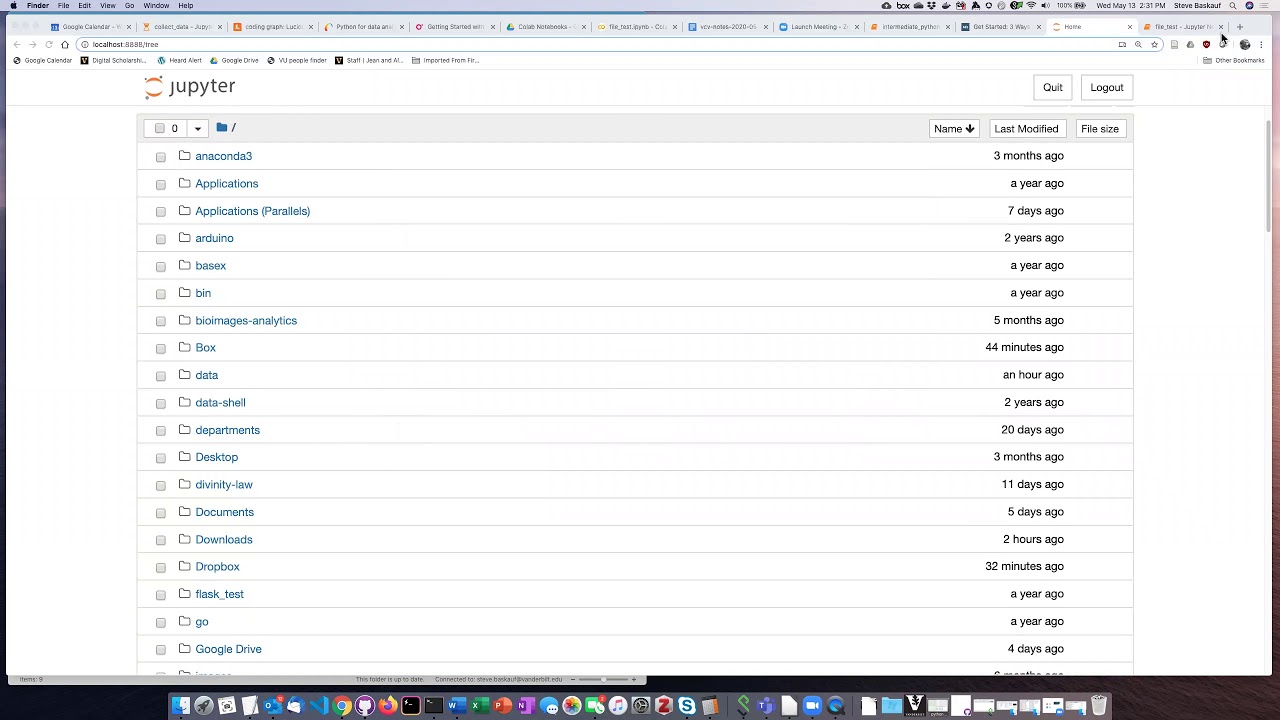Click the Jupyter logo
Viewport: 1280px width, 720px height.
[190, 87]
